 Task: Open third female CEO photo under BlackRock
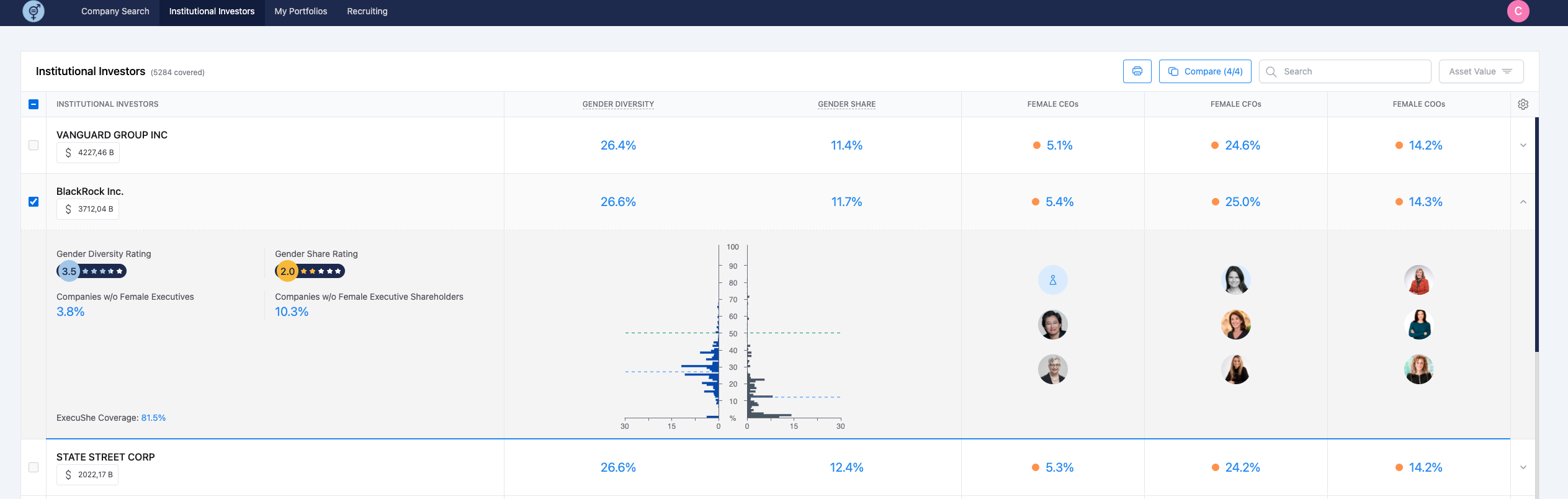point(1052,369)
